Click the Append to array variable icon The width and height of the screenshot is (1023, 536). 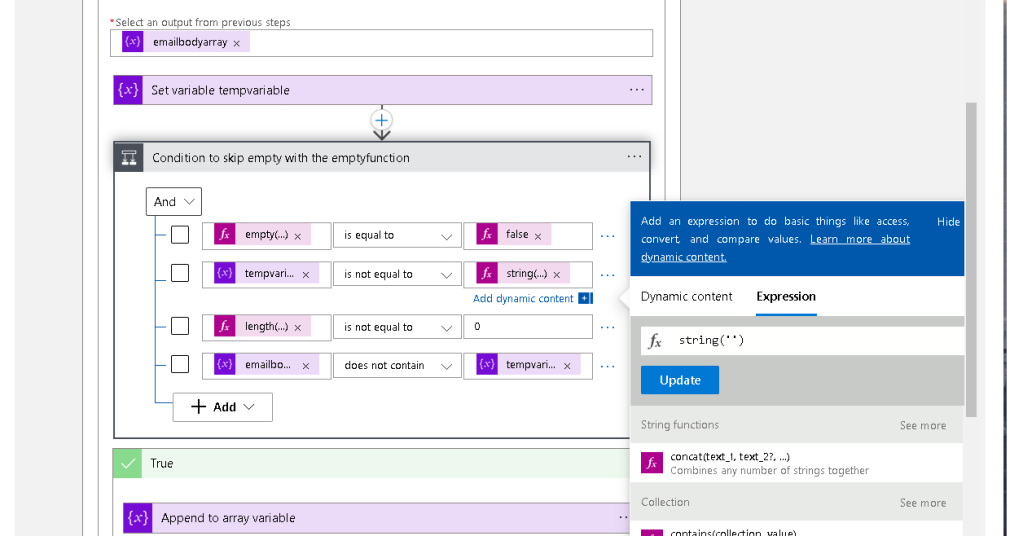click(x=138, y=518)
